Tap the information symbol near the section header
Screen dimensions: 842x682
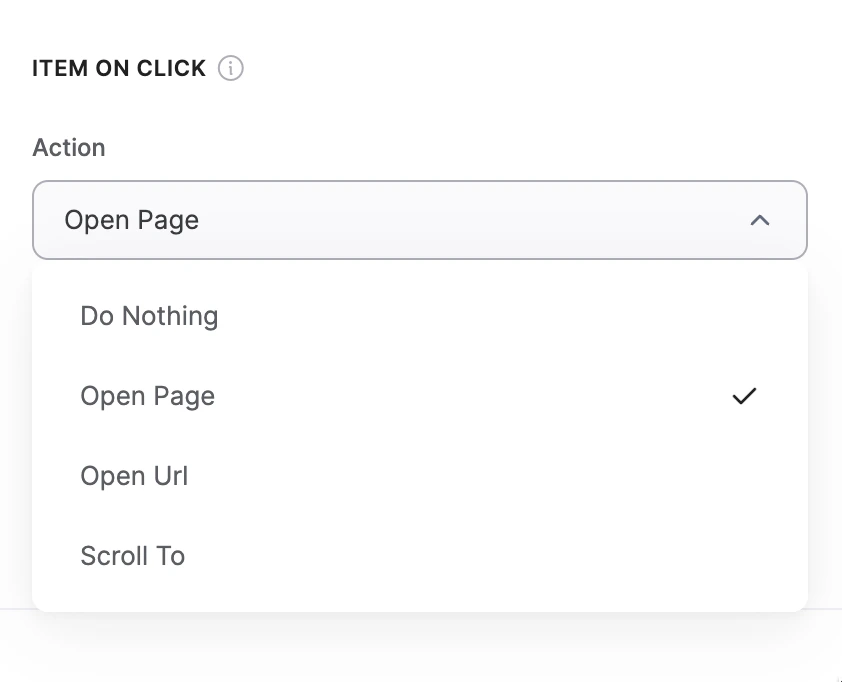coord(231,68)
